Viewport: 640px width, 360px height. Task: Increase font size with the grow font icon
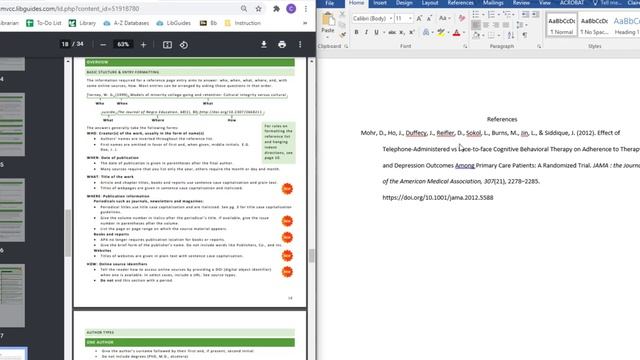(420, 18)
